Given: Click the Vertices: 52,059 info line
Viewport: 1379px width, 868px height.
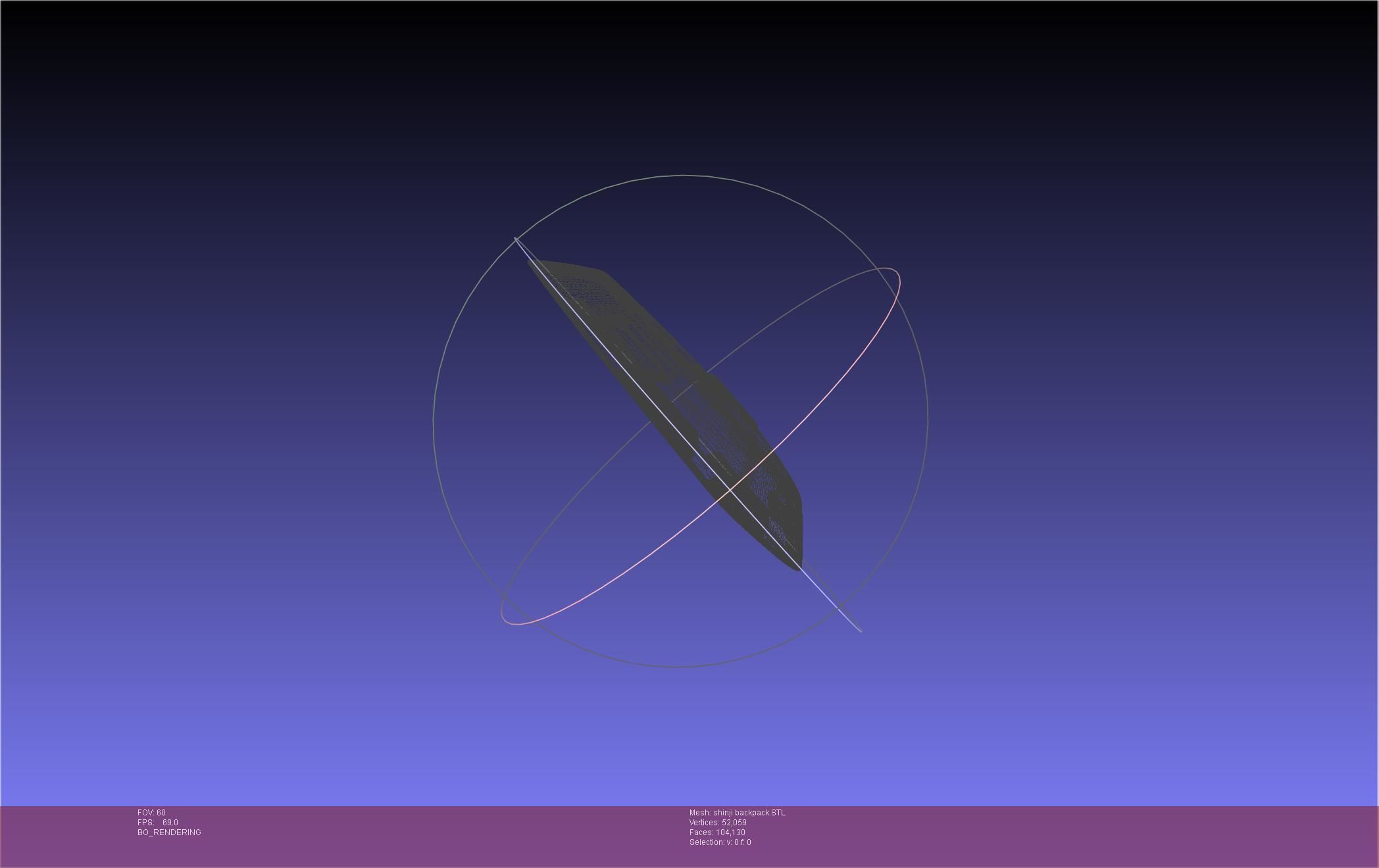Looking at the screenshot, I should (x=718, y=823).
